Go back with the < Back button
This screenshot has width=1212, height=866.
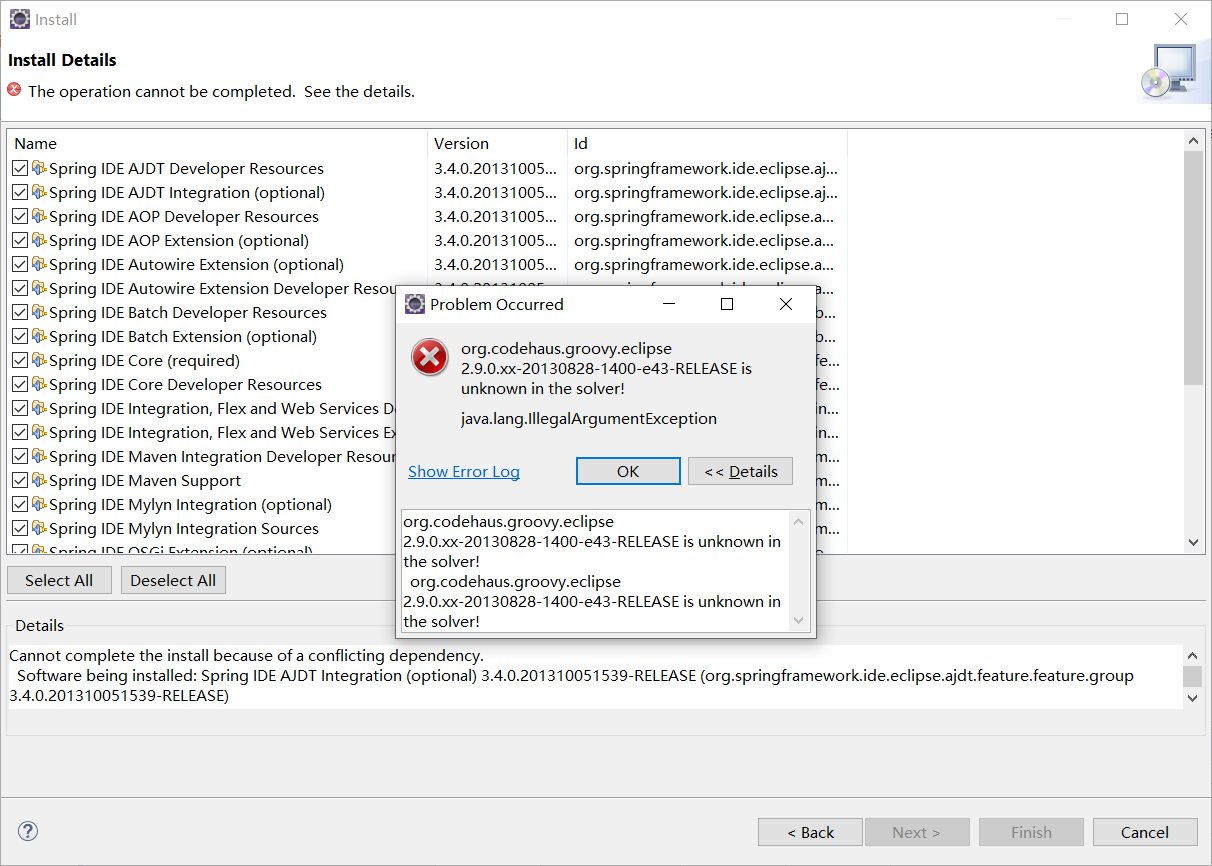coord(810,831)
